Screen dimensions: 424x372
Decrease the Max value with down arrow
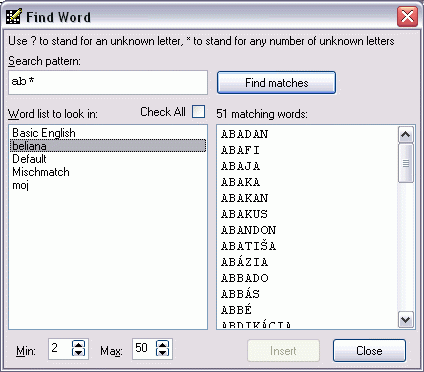(x=162, y=353)
